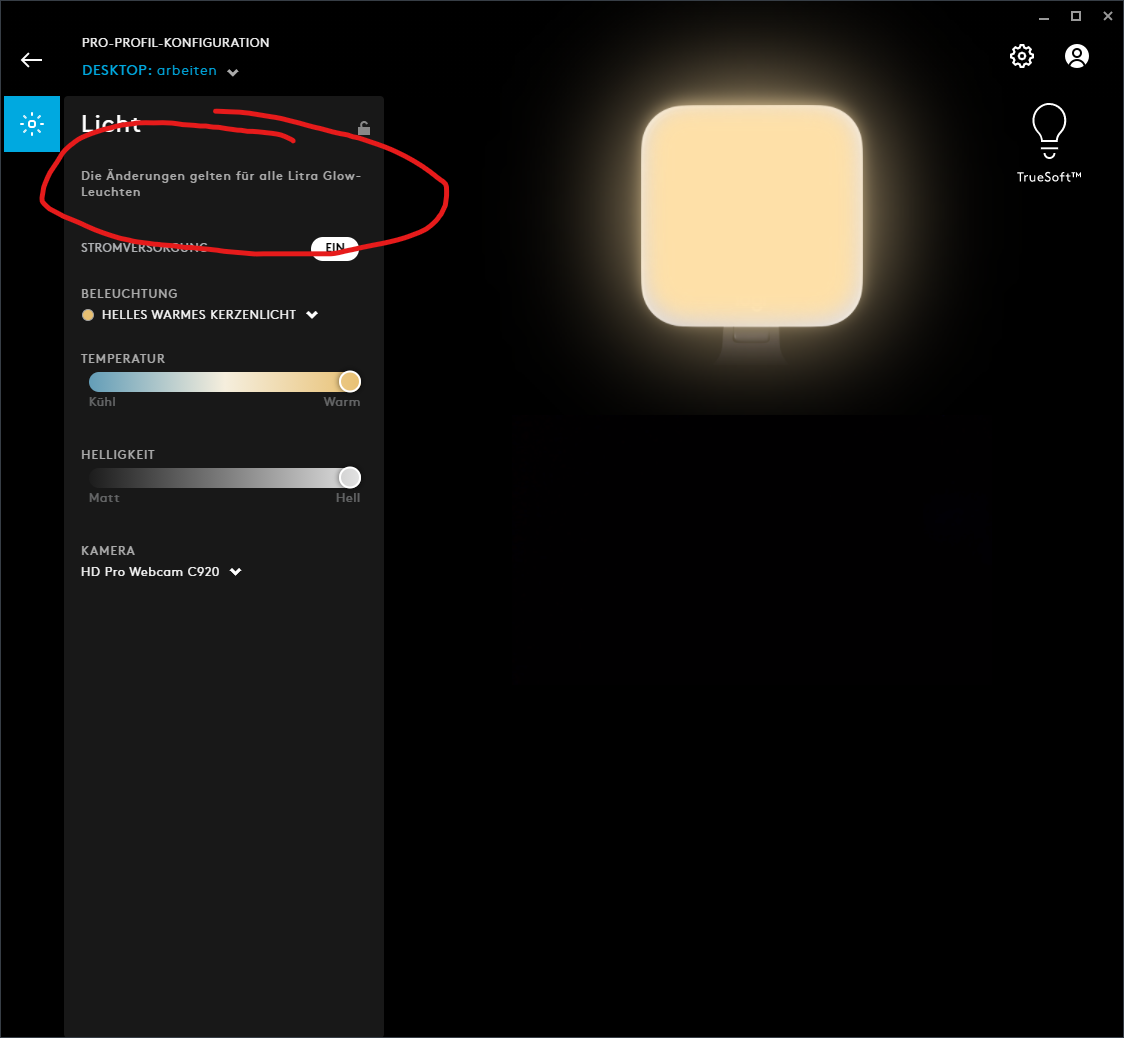1124x1038 pixels.
Task: Click the Pro-Profil-Konfiguration header
Action: pyautogui.click(x=175, y=42)
